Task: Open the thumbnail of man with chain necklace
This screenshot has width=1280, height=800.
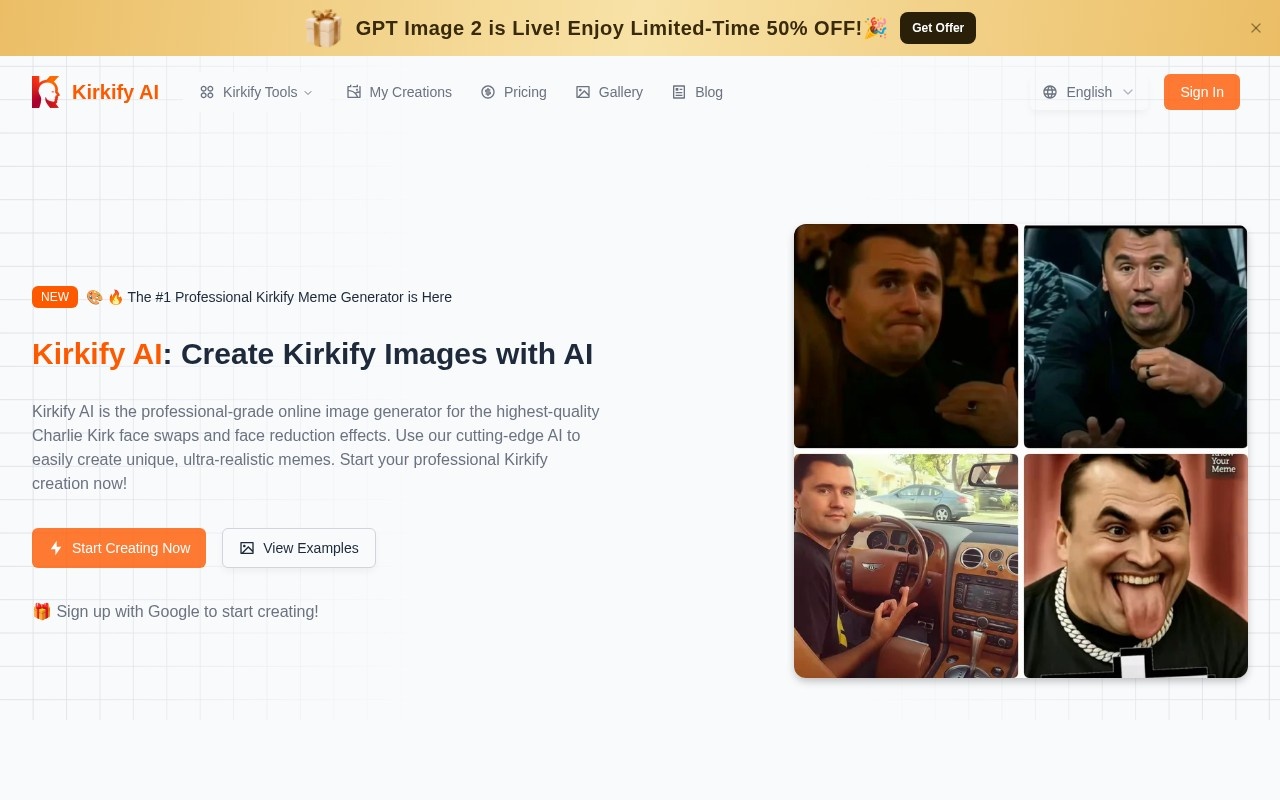Action: pos(1136,566)
